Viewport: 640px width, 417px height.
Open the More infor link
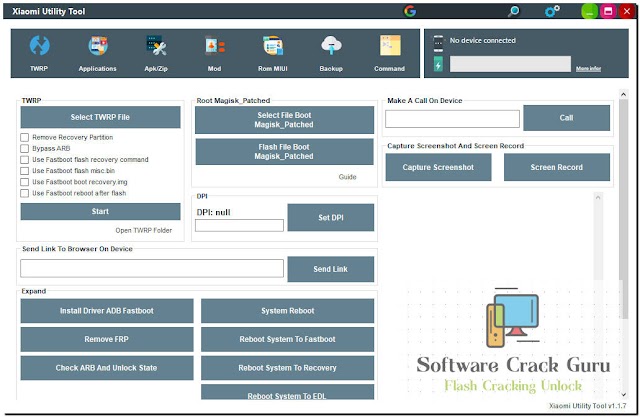[588, 69]
